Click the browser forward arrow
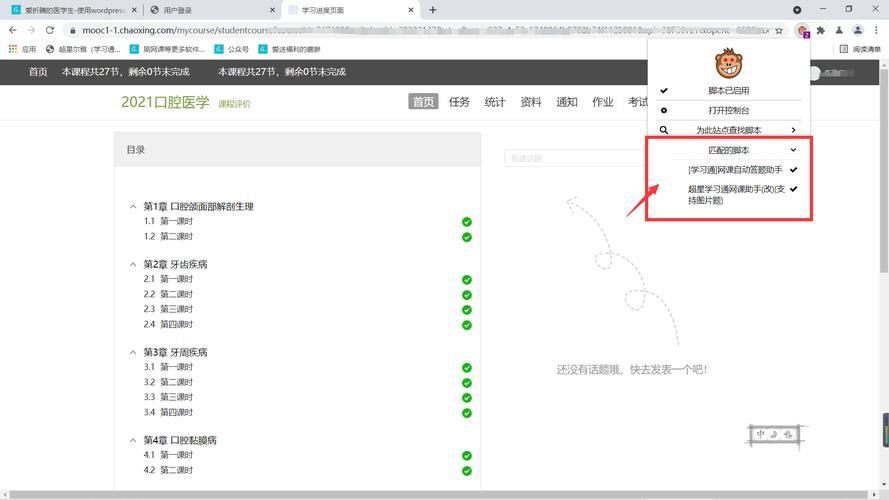 tap(31, 30)
